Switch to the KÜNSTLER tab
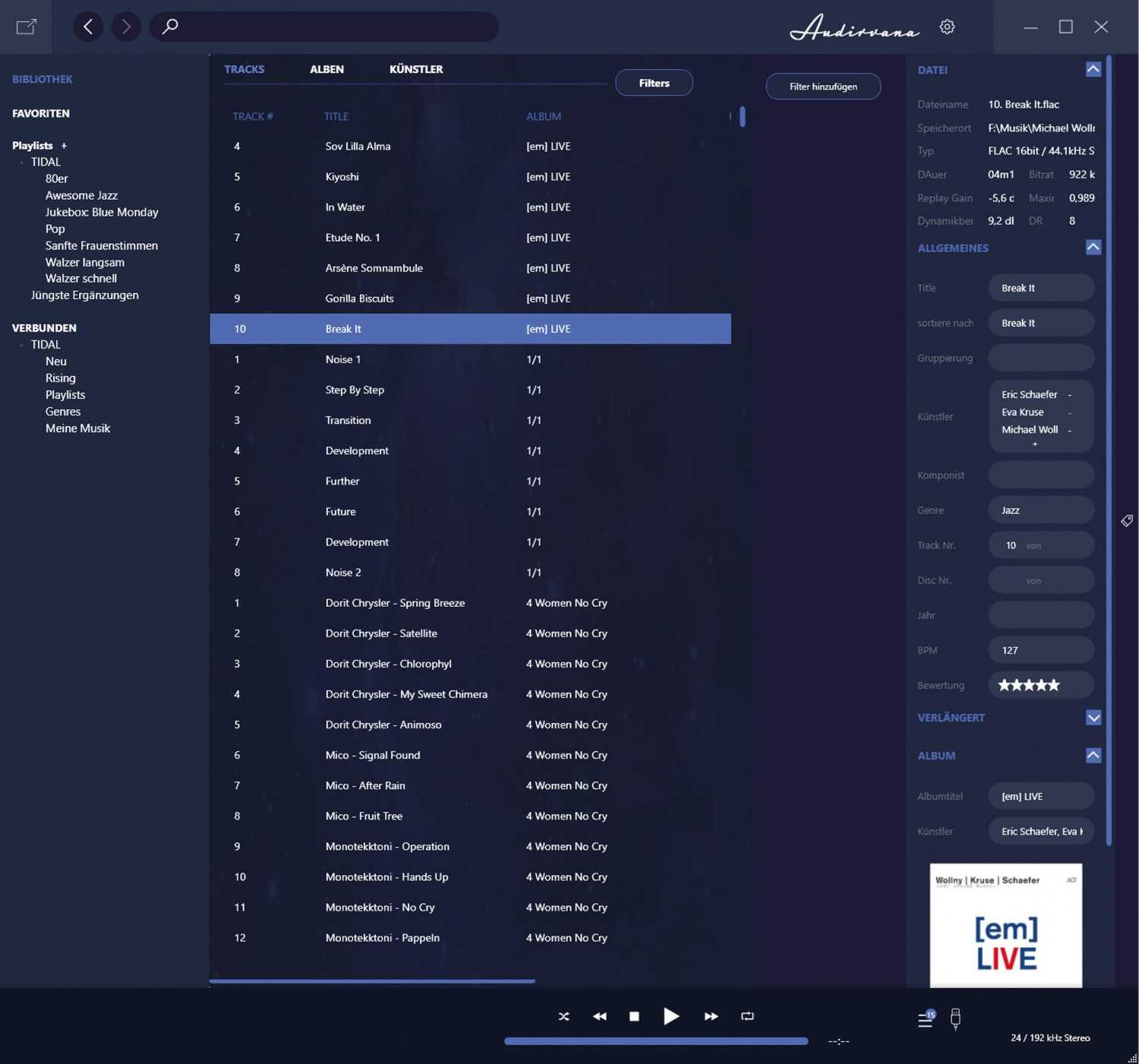The width and height of the screenshot is (1139, 1064). tap(416, 69)
